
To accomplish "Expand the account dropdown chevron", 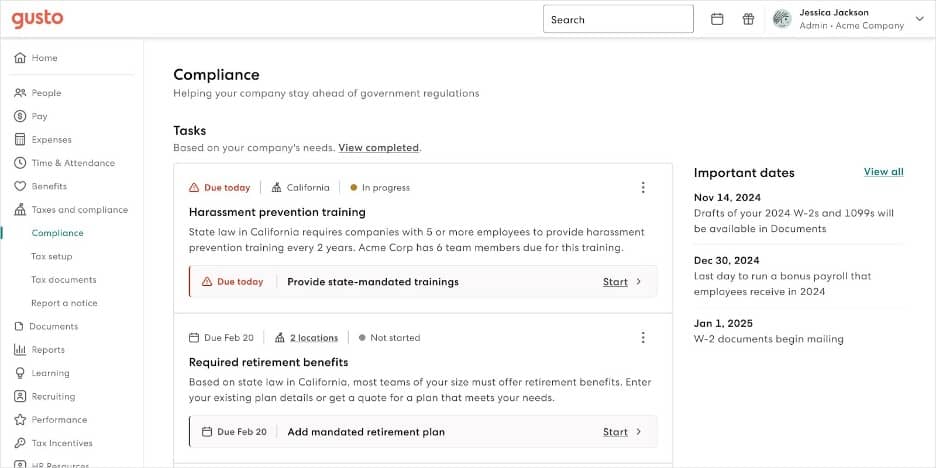I will (x=920, y=19).
